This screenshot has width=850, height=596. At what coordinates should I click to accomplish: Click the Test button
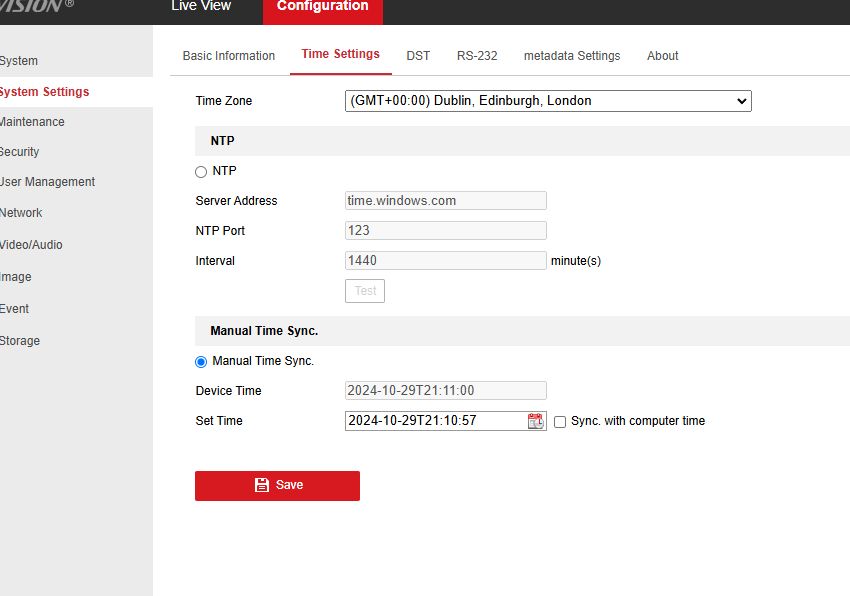(x=364, y=290)
